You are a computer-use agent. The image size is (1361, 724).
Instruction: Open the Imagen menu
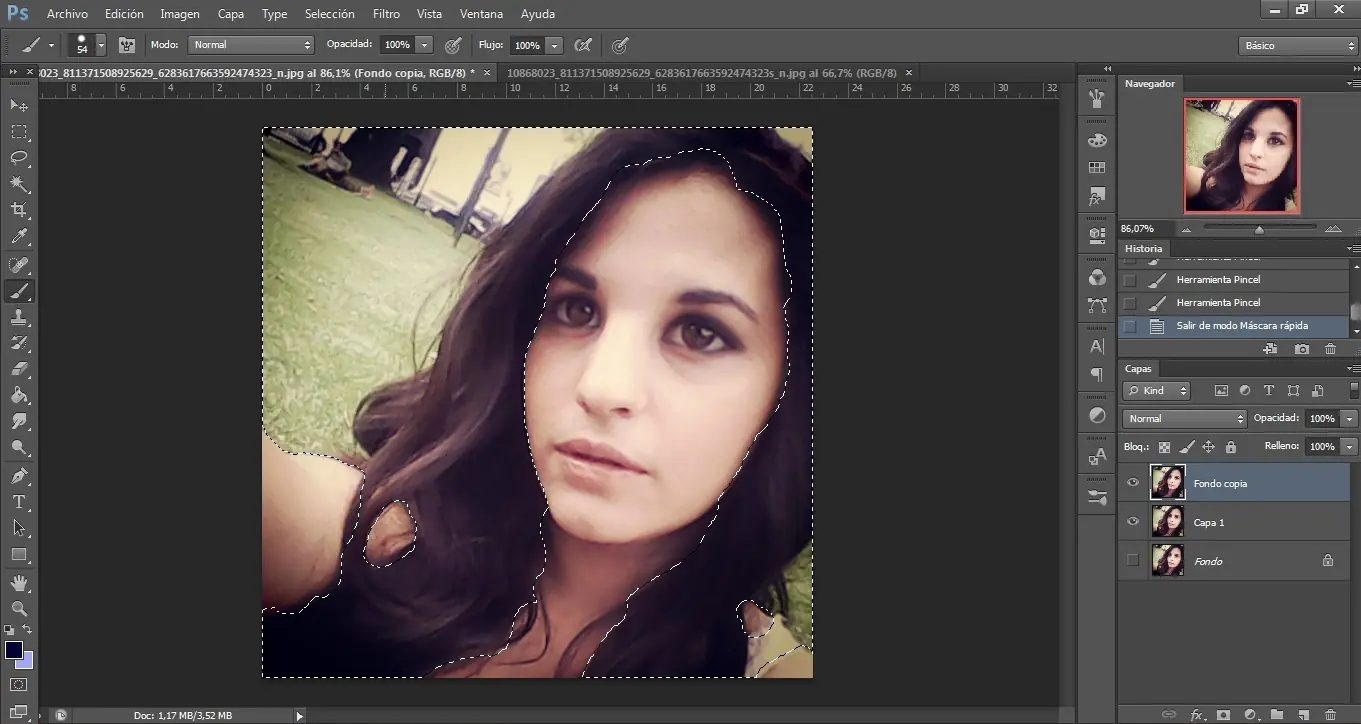[x=180, y=14]
